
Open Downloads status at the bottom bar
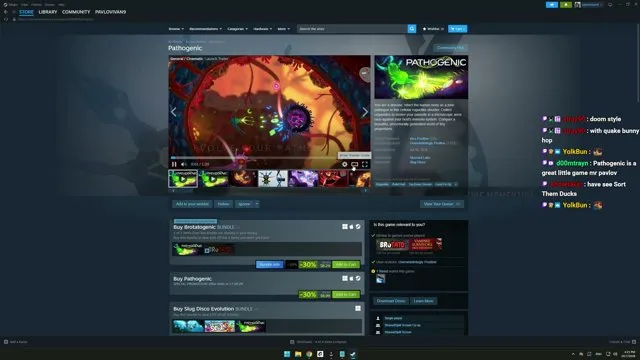click(x=318, y=342)
